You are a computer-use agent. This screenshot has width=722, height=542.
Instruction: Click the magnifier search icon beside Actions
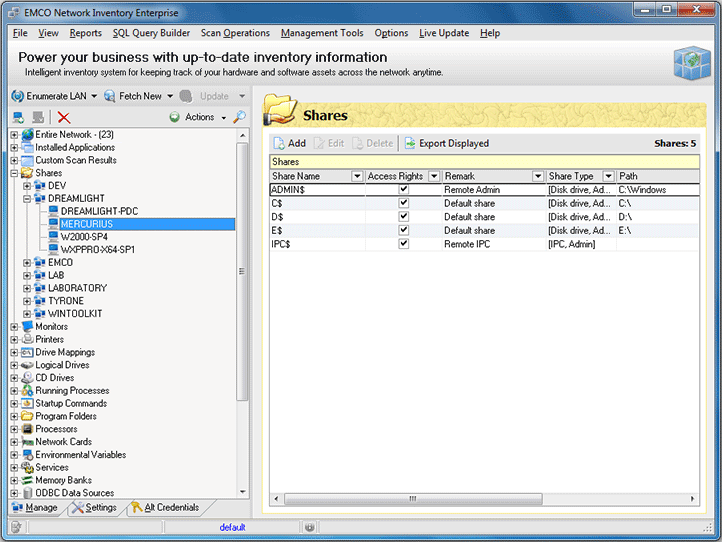point(240,117)
